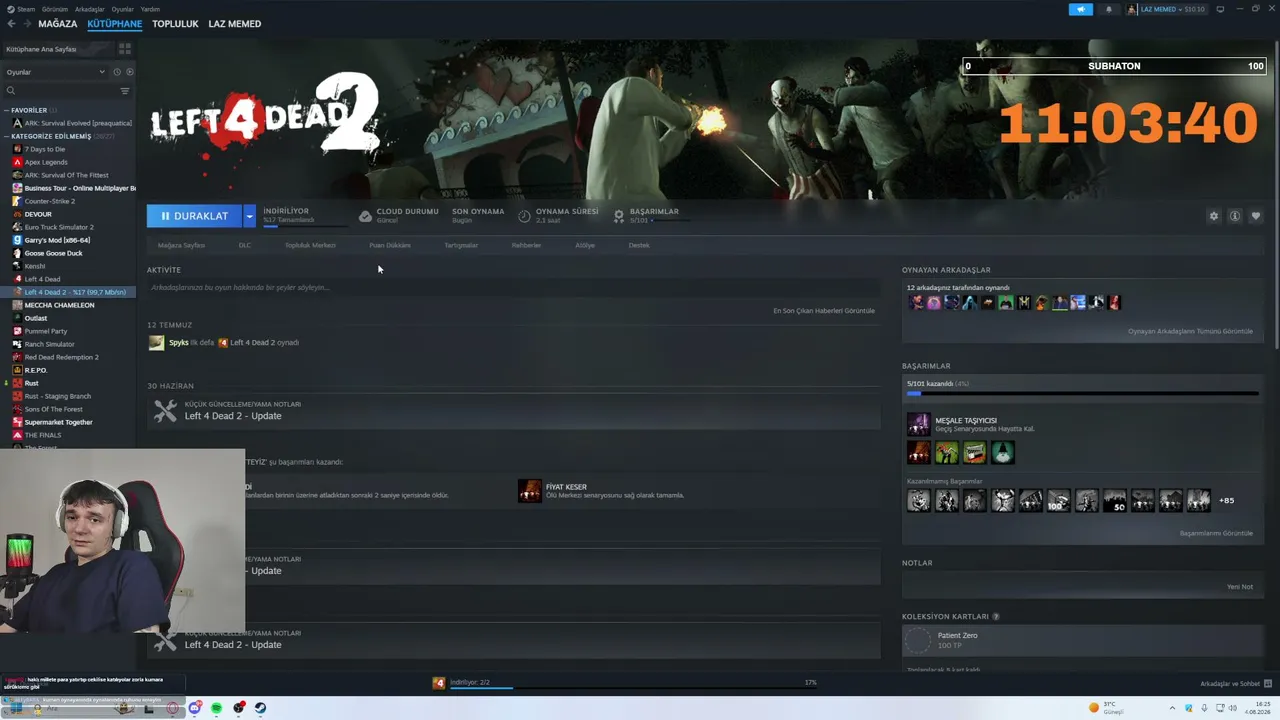Go forward with the navigation forward arrow
Viewport: 1280px width, 720px height.
point(26,24)
